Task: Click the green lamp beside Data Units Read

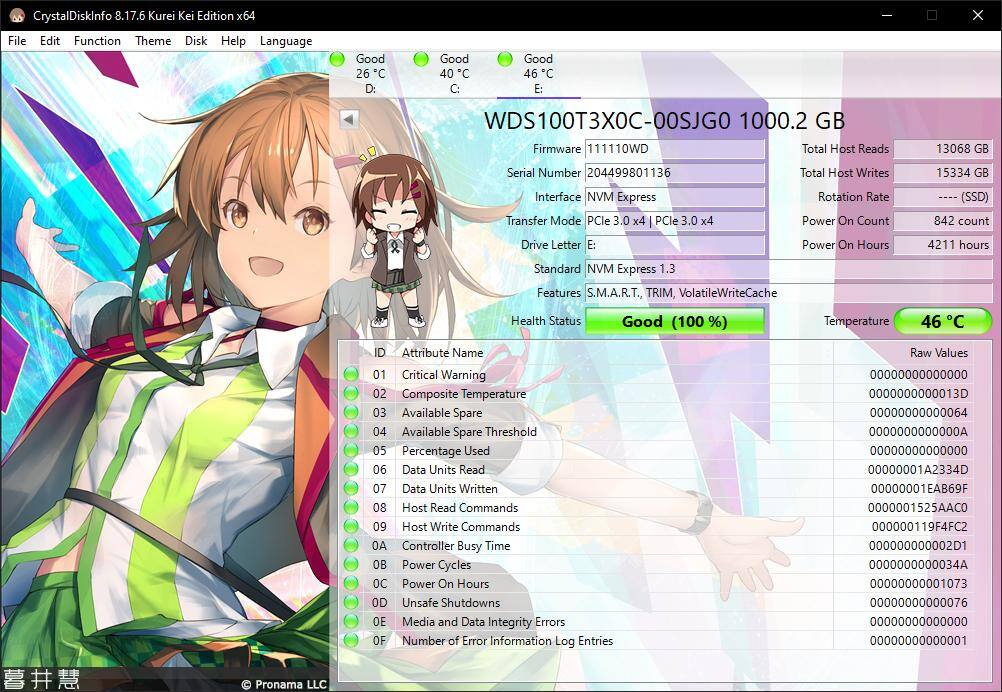Action: [353, 469]
